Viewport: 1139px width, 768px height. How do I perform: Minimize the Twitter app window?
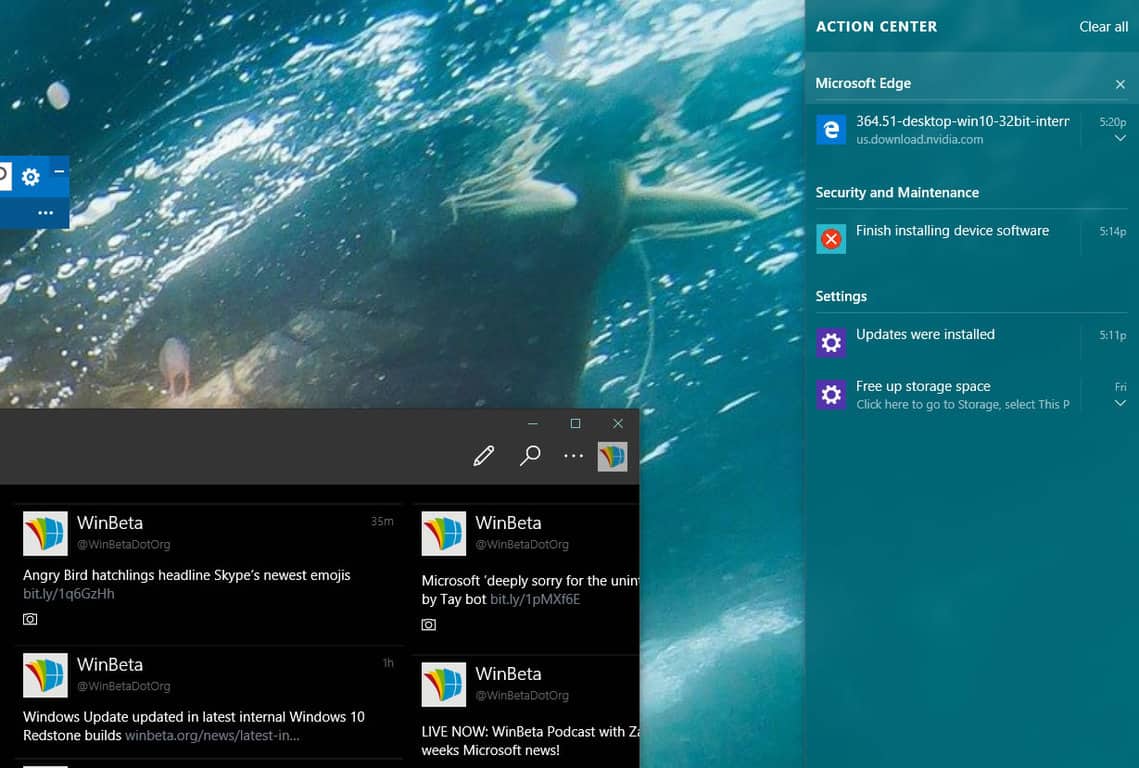[x=533, y=424]
